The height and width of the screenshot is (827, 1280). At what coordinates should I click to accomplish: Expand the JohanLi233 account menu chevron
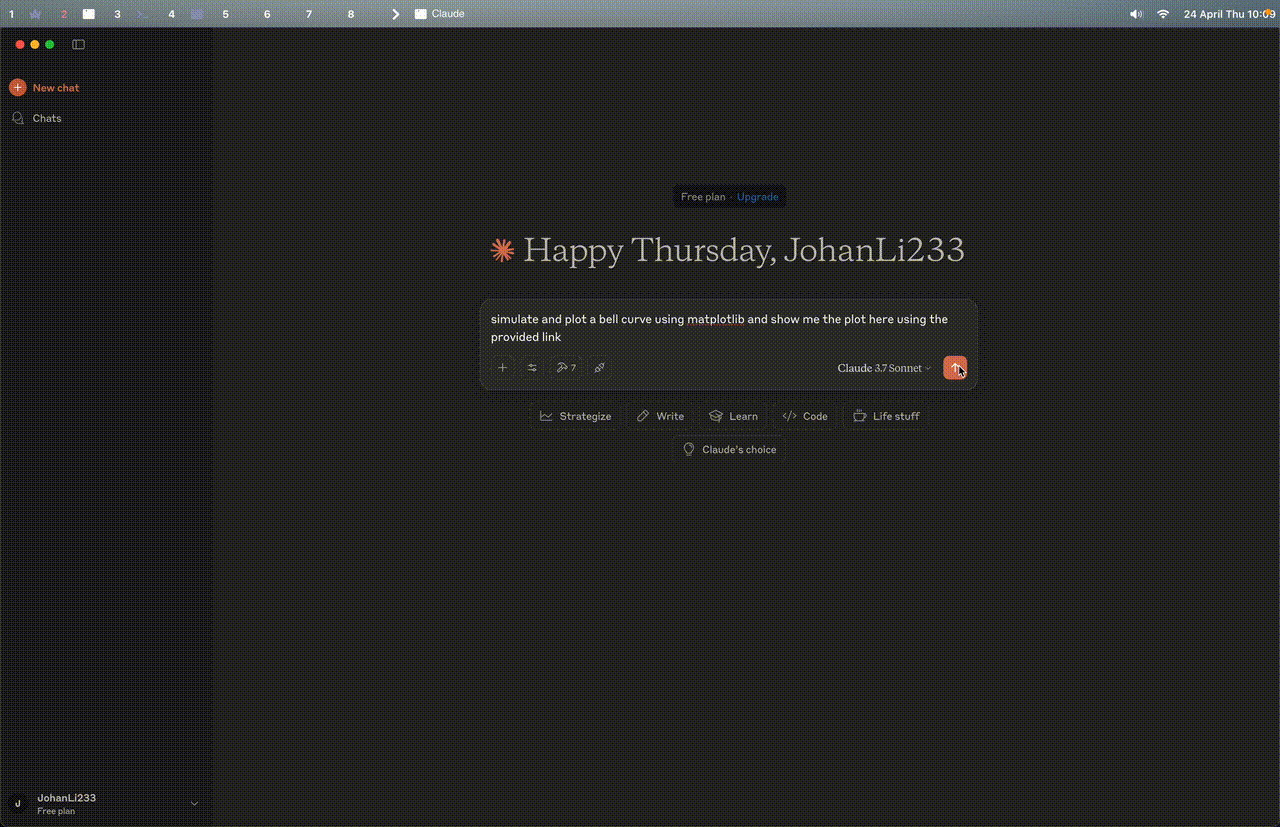195,803
